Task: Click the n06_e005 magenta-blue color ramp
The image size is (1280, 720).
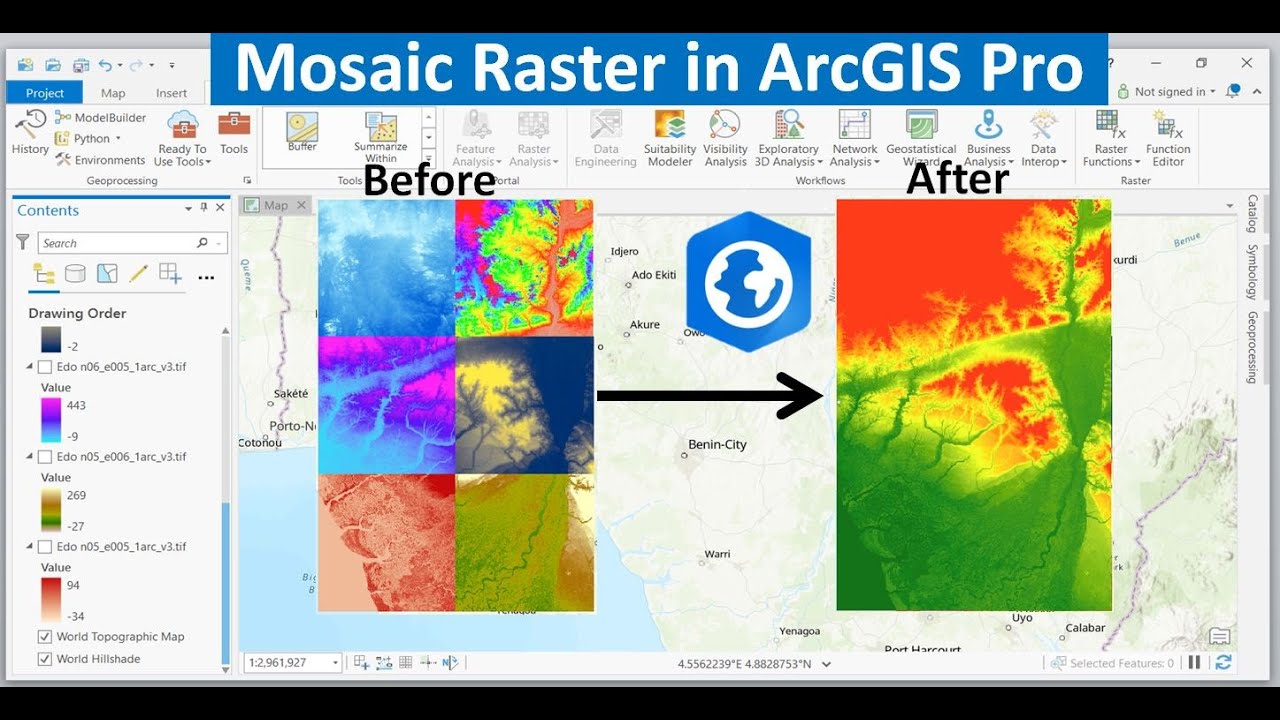Action: click(x=50, y=420)
